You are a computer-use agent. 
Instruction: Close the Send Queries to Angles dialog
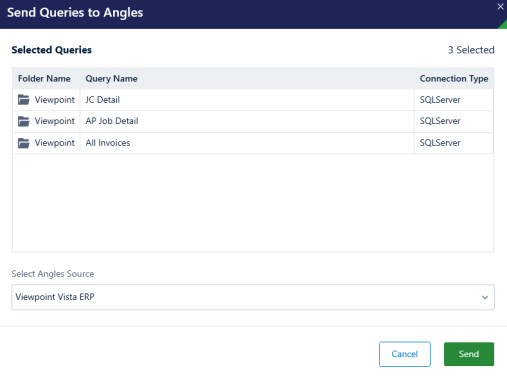(x=500, y=6)
